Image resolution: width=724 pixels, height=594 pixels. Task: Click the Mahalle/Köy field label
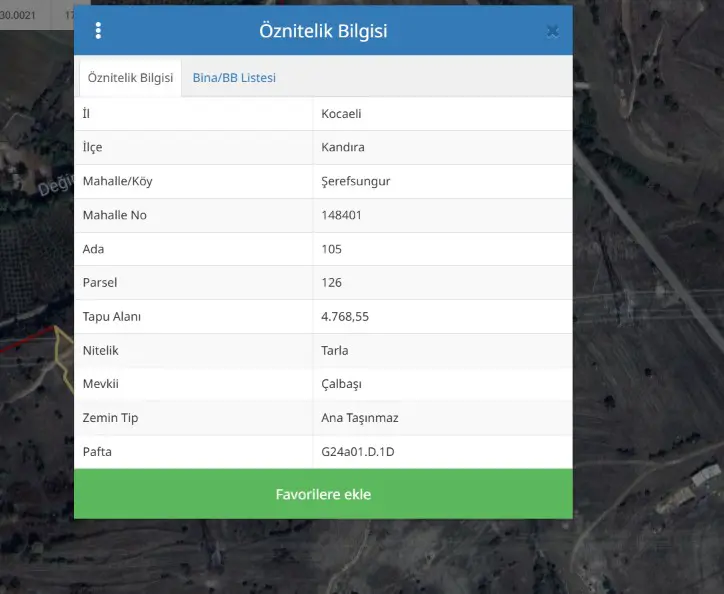point(117,181)
